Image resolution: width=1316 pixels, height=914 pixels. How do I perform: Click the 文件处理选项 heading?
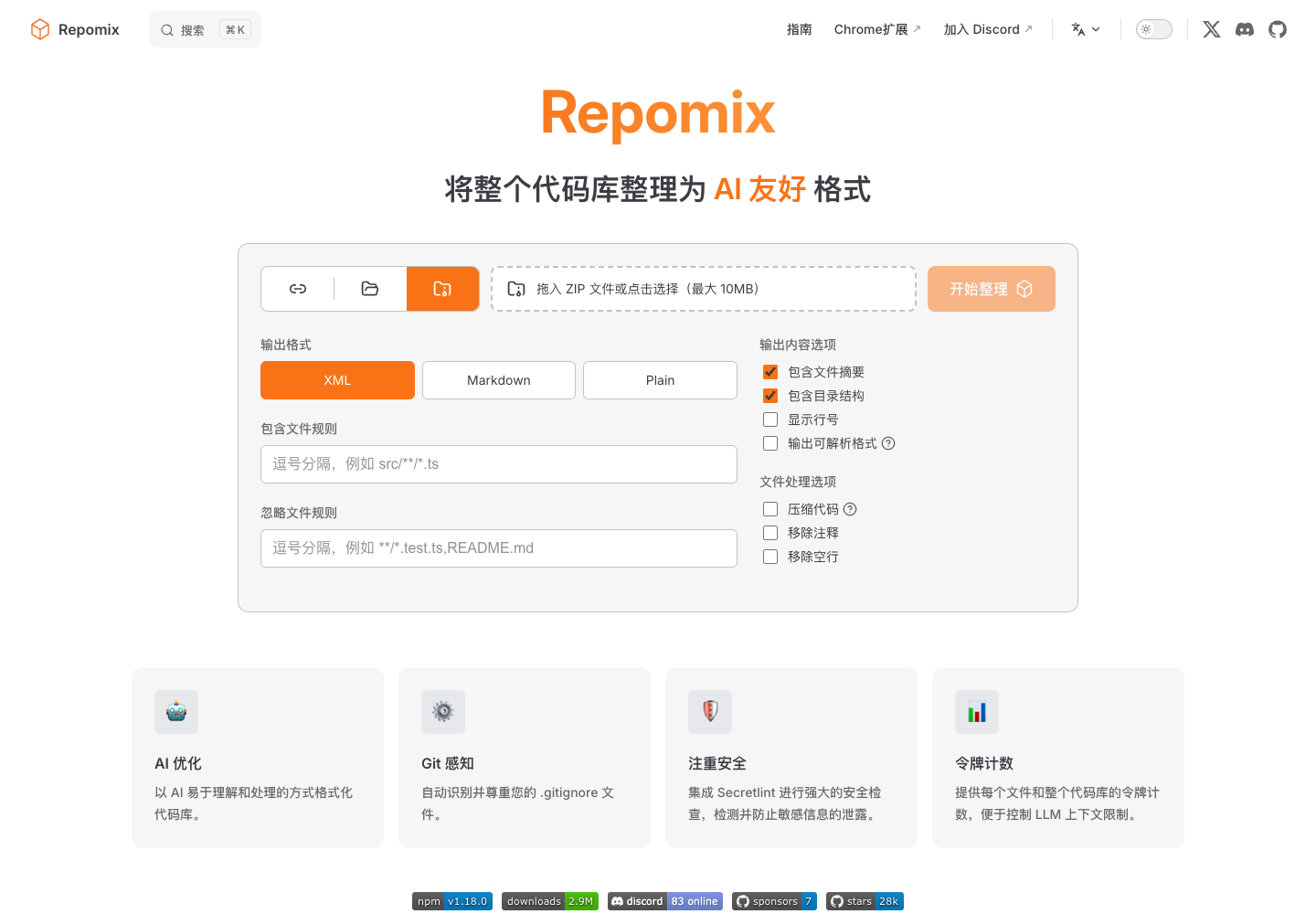pos(798,482)
